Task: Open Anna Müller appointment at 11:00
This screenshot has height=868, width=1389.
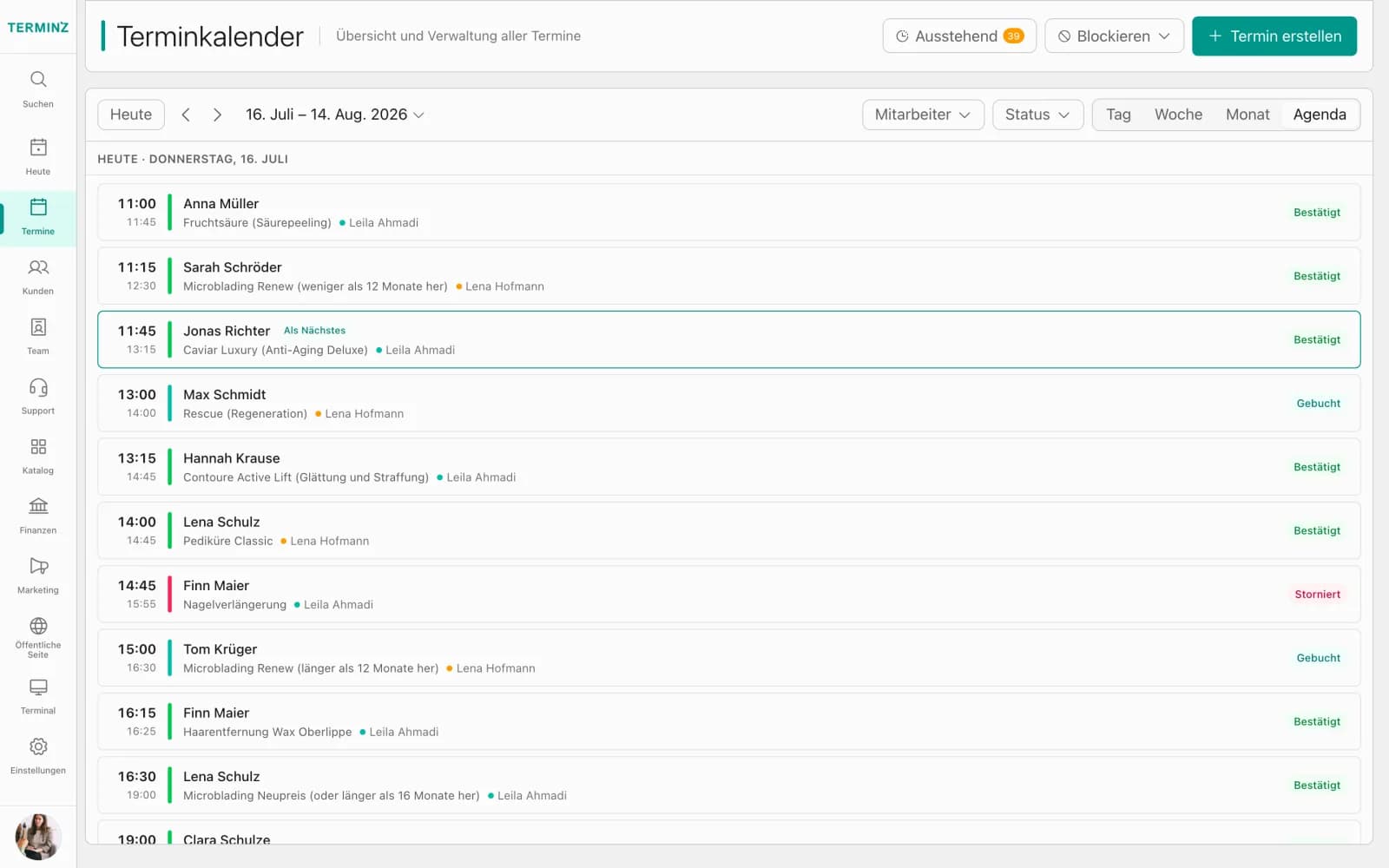Action: pos(728,212)
